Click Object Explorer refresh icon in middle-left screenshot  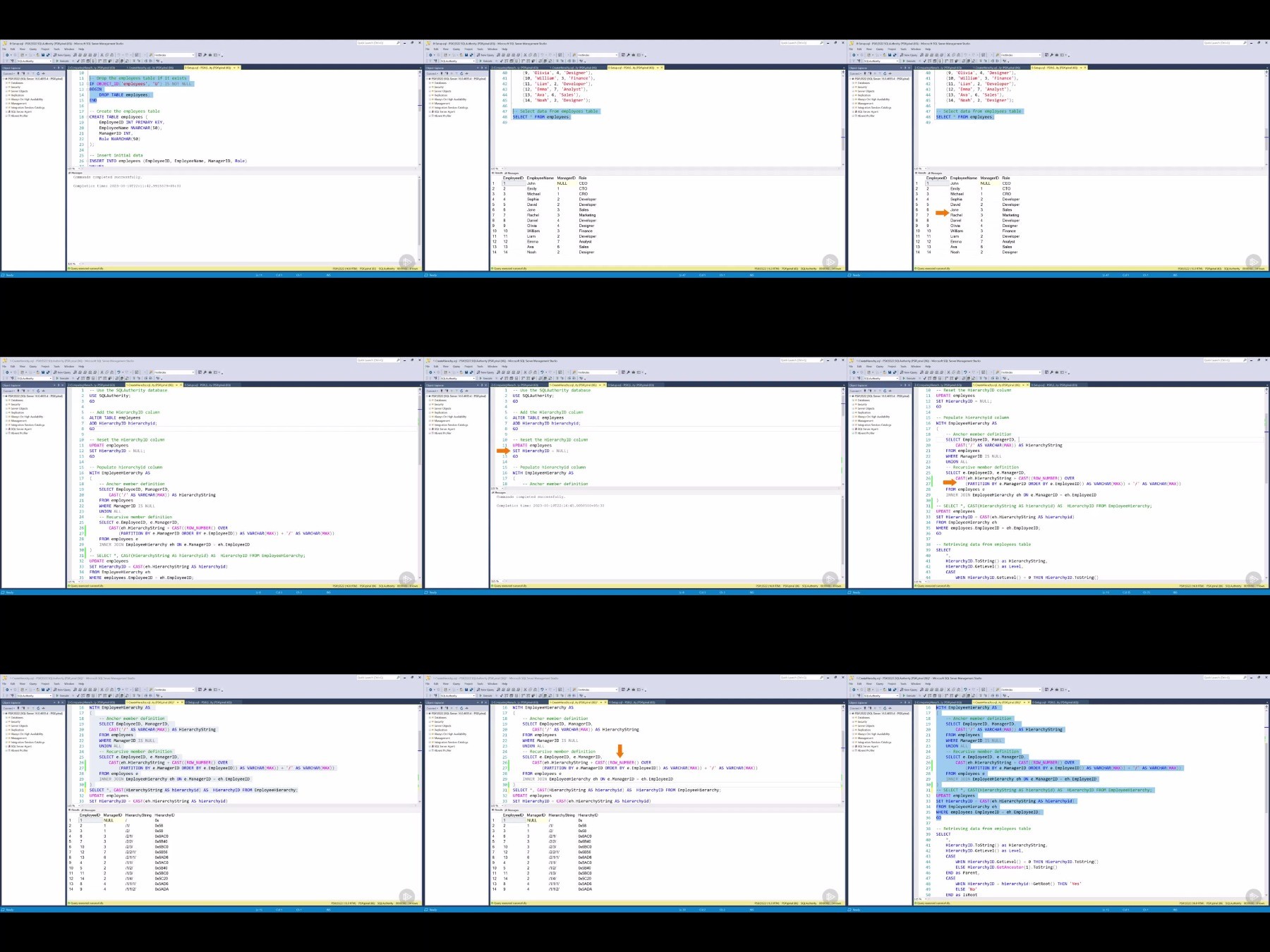click(38, 391)
